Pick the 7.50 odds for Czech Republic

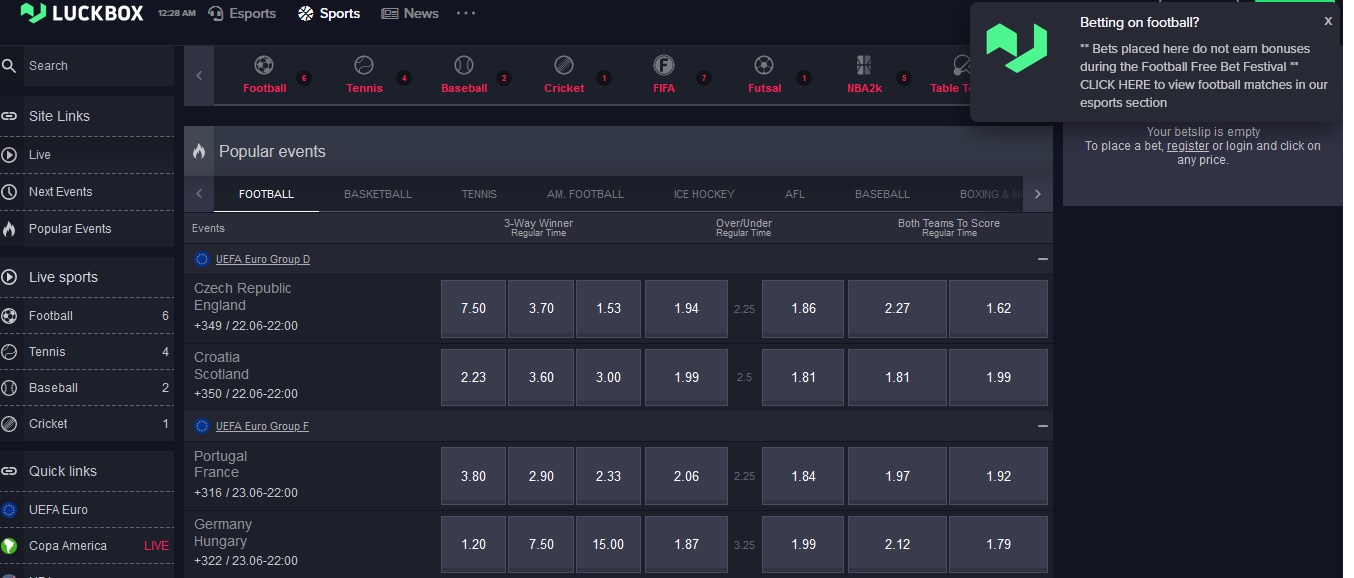point(473,309)
